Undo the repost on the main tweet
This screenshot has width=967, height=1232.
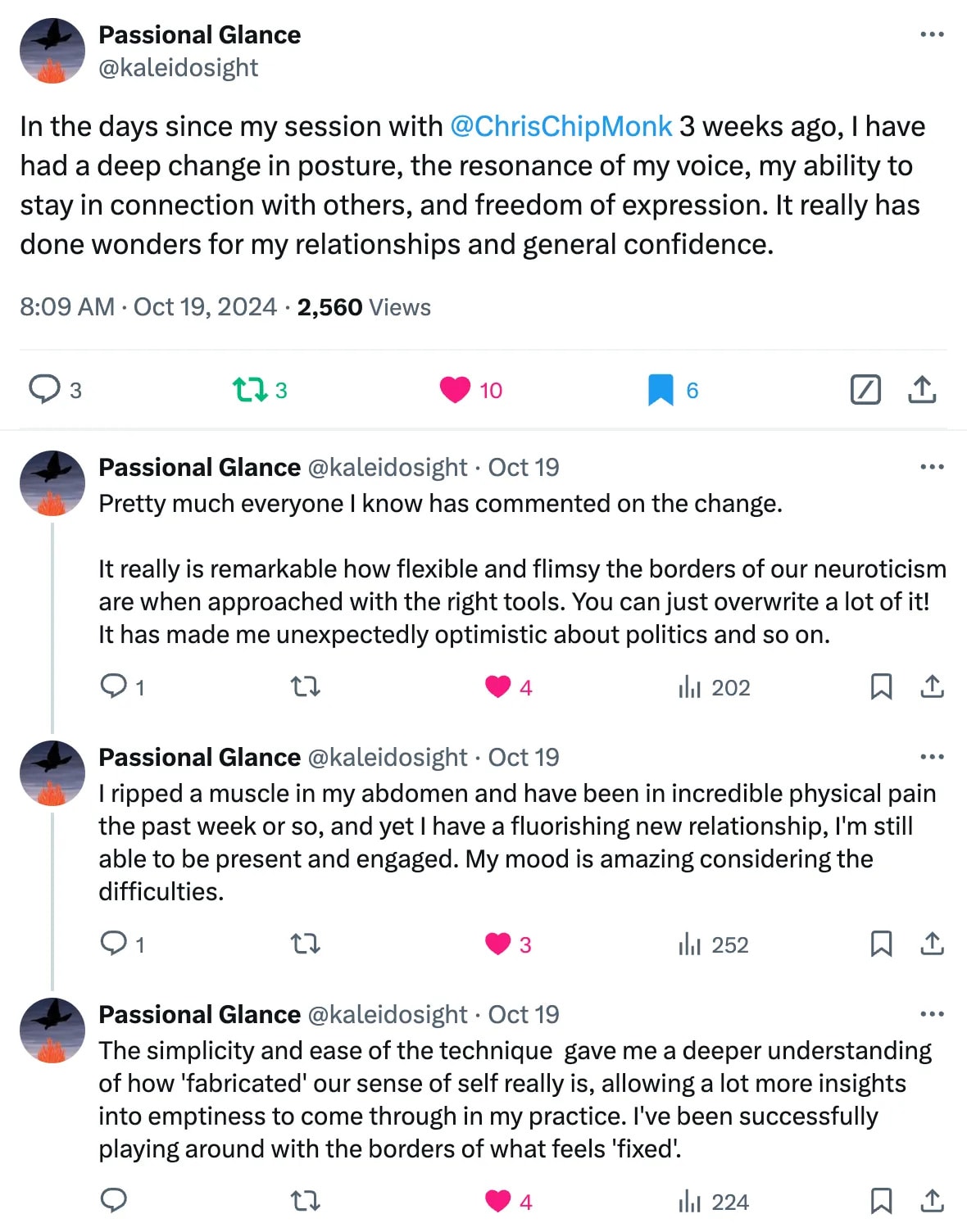click(250, 389)
